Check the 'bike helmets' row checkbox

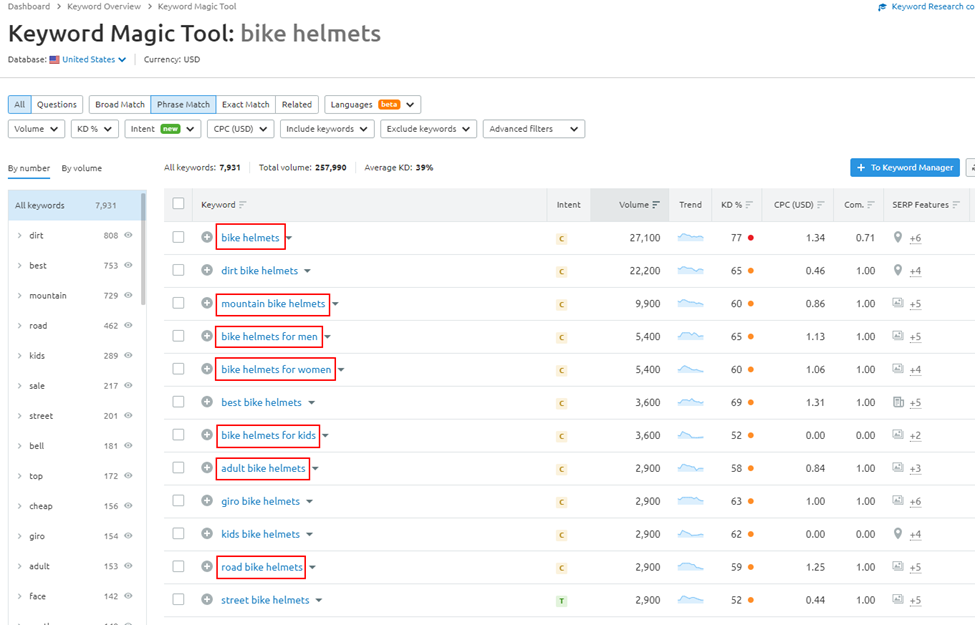click(x=178, y=237)
